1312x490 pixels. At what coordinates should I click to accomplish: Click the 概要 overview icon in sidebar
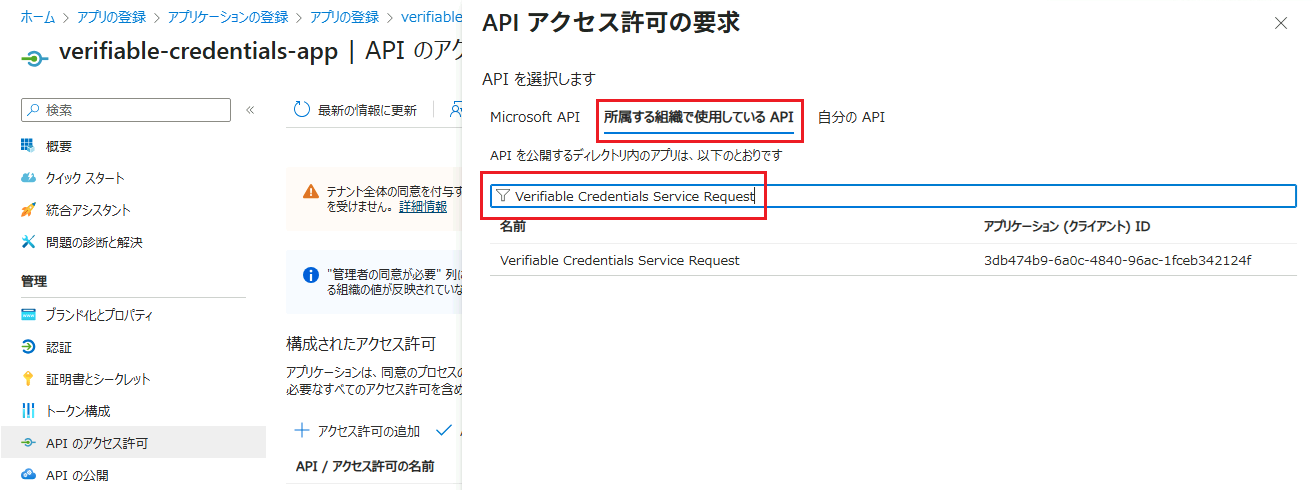click(x=28, y=146)
